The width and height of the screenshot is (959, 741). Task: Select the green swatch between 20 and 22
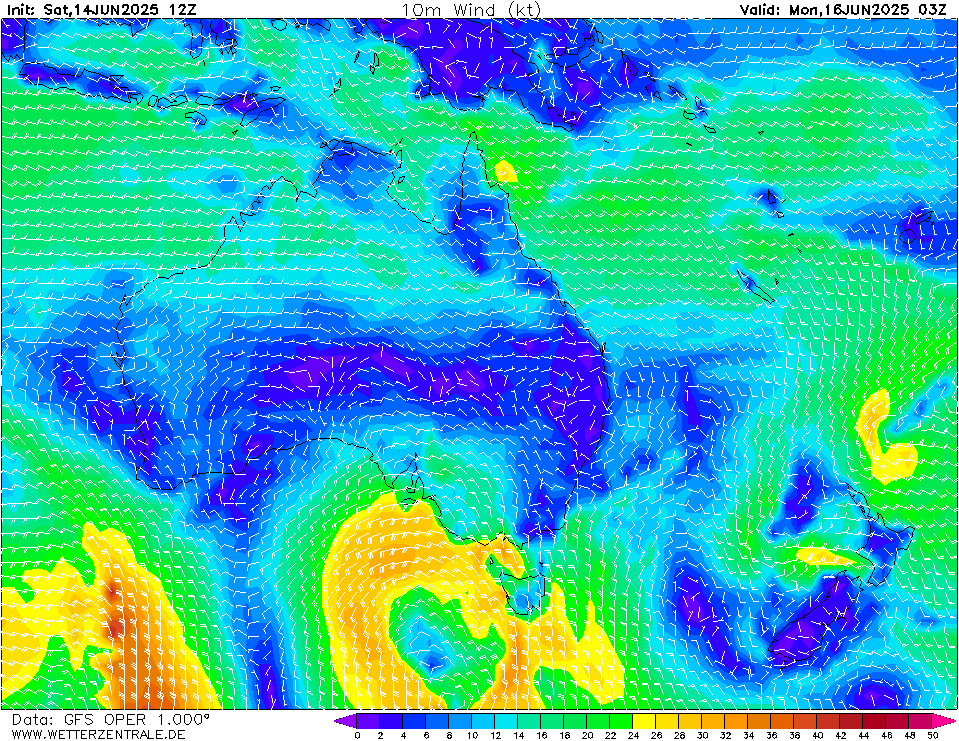click(x=599, y=721)
